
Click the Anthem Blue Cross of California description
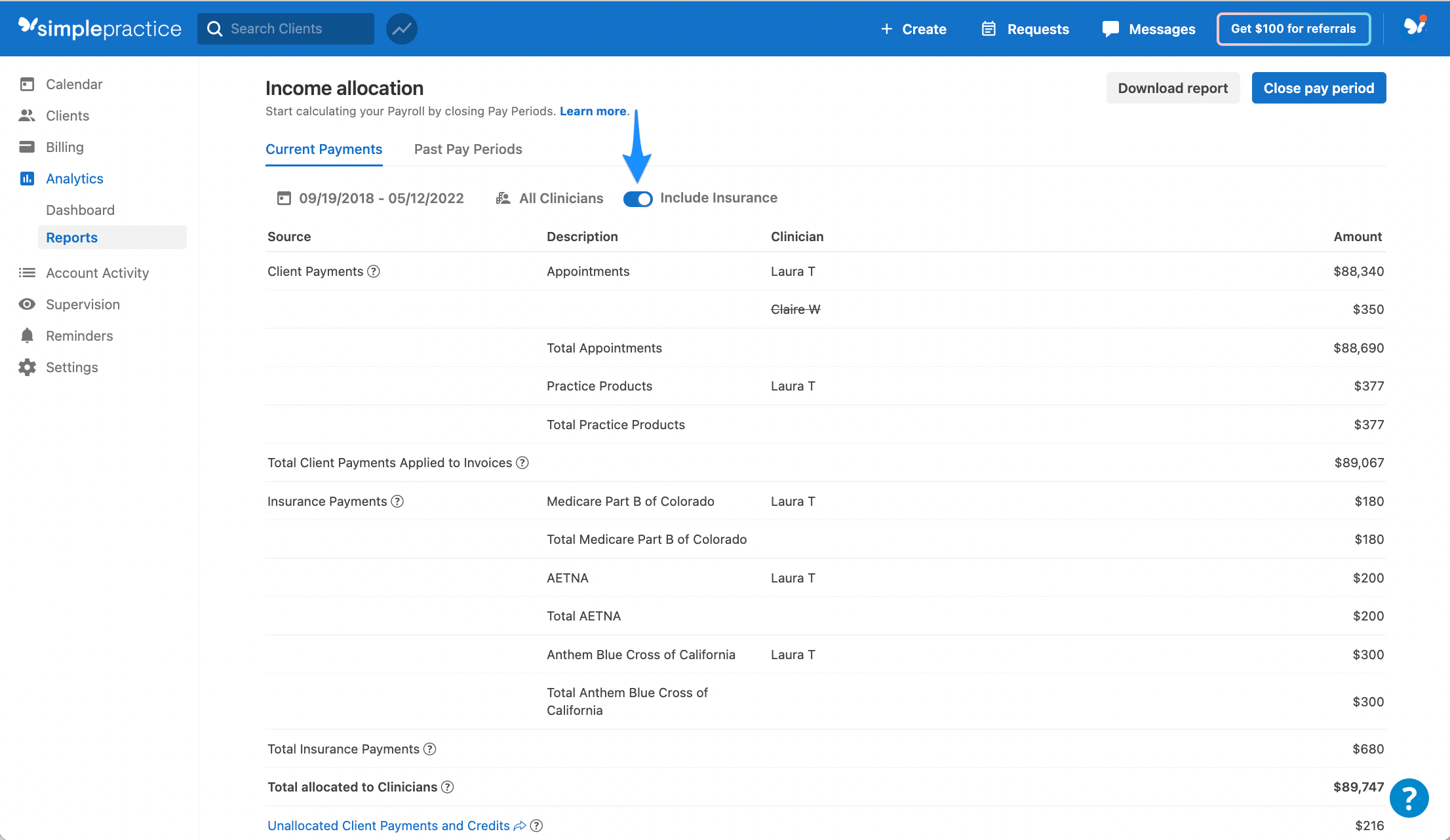click(x=640, y=655)
